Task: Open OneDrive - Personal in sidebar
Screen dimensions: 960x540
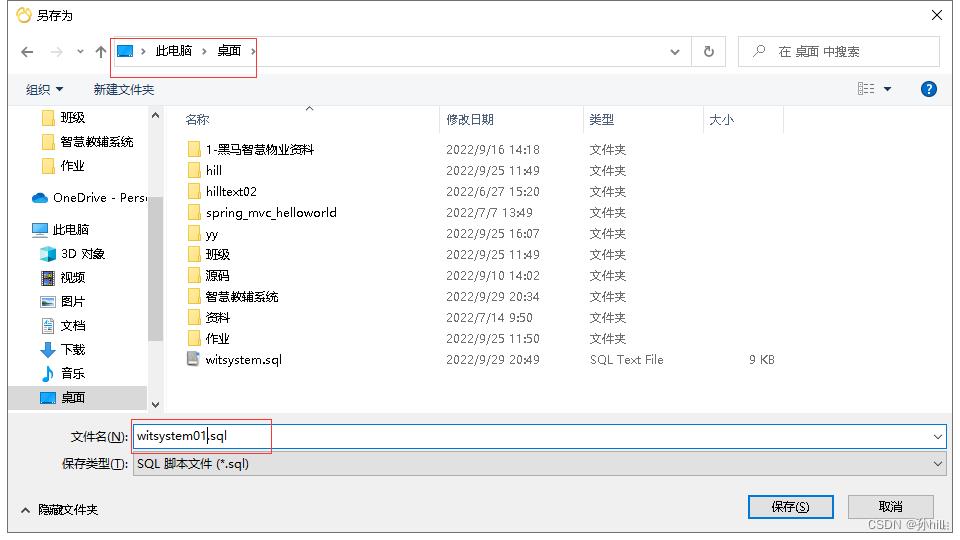Action: tap(89, 198)
